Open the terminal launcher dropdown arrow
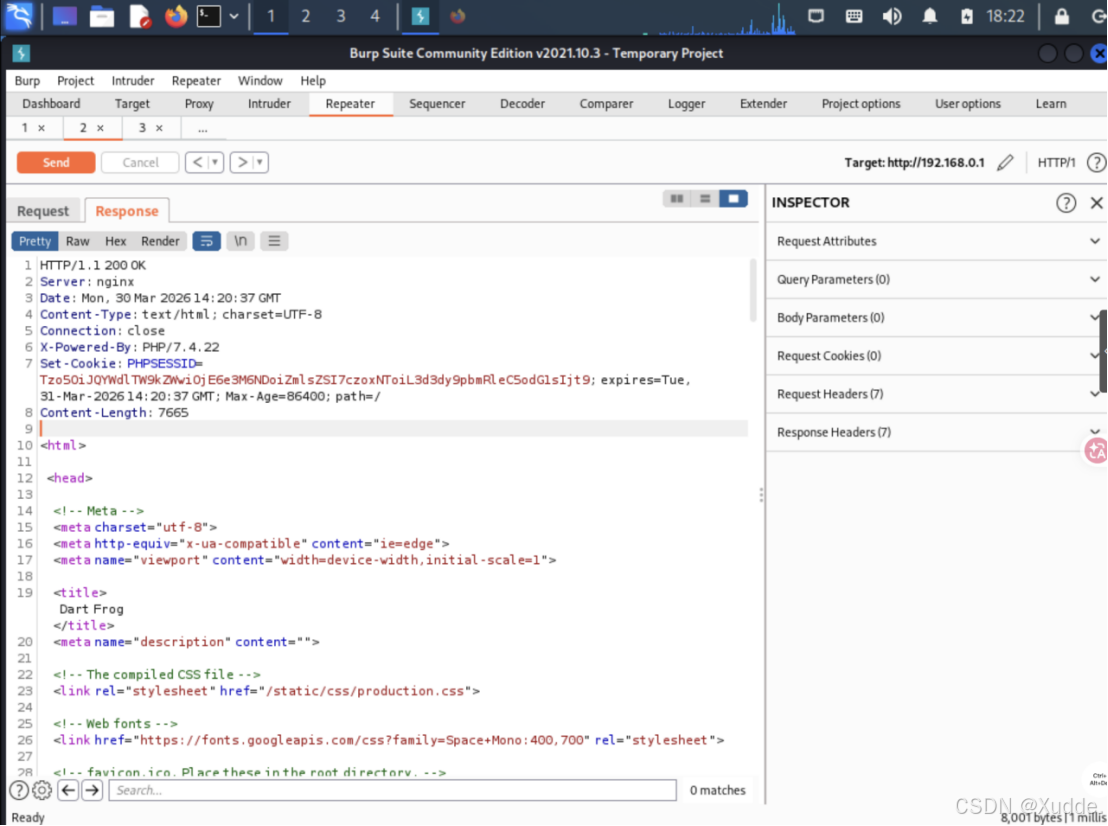This screenshot has width=1108, height=826. coord(234,16)
